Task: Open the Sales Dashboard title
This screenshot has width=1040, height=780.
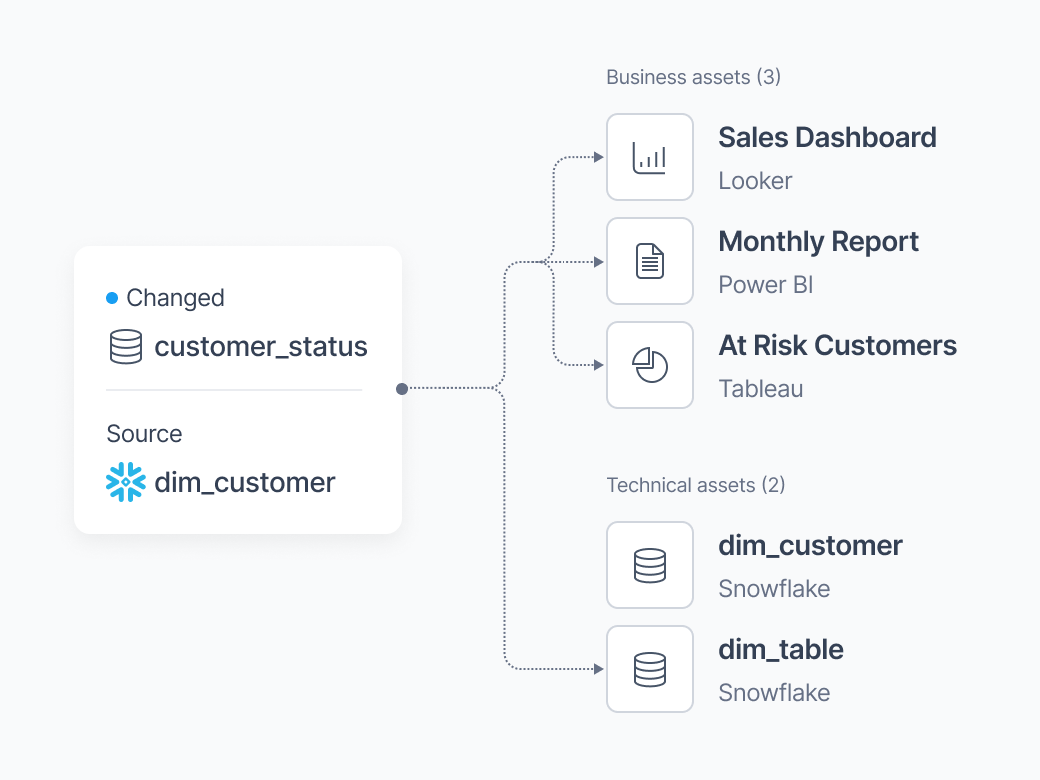Action: click(x=827, y=138)
